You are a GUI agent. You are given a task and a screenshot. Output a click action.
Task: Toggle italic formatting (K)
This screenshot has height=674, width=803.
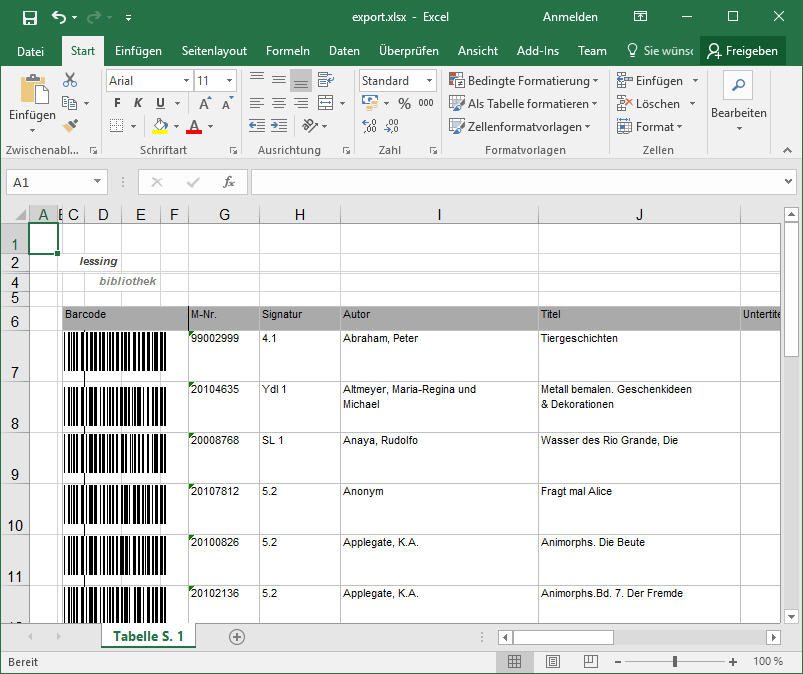(138, 103)
